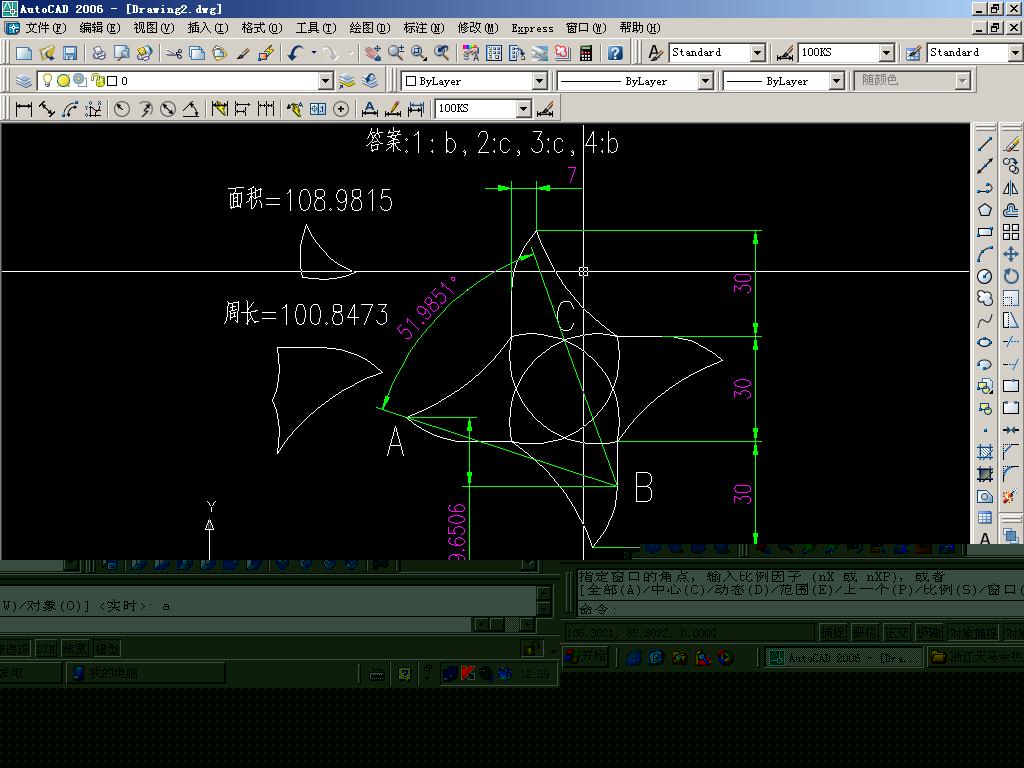Select the Erase tool in Modify toolbar

pyautogui.click(x=1011, y=144)
